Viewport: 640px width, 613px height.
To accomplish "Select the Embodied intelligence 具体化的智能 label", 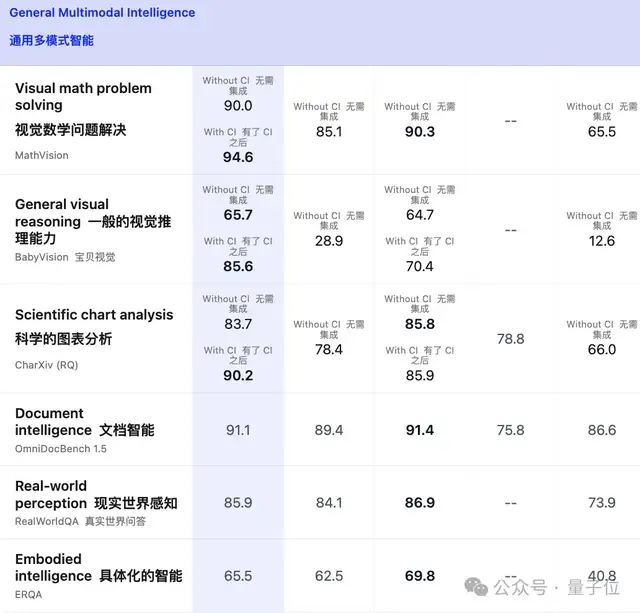I will pos(99,568).
